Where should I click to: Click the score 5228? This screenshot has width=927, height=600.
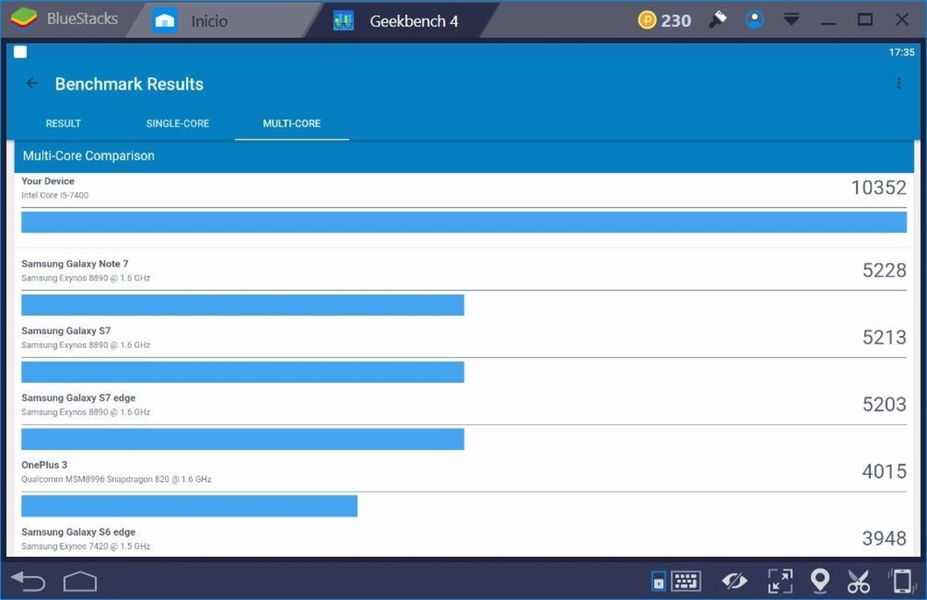(884, 270)
